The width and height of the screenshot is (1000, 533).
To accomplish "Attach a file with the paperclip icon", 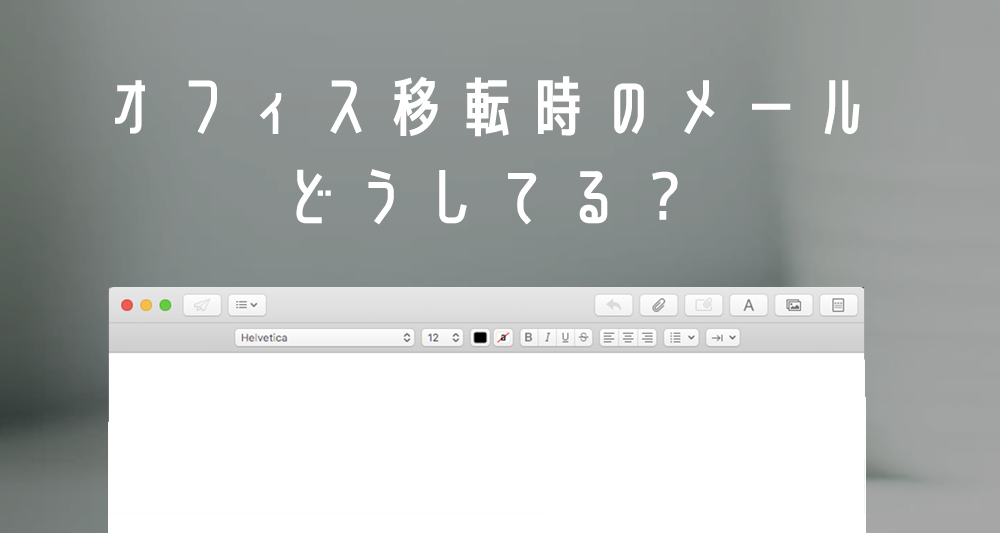I will click(x=658, y=305).
